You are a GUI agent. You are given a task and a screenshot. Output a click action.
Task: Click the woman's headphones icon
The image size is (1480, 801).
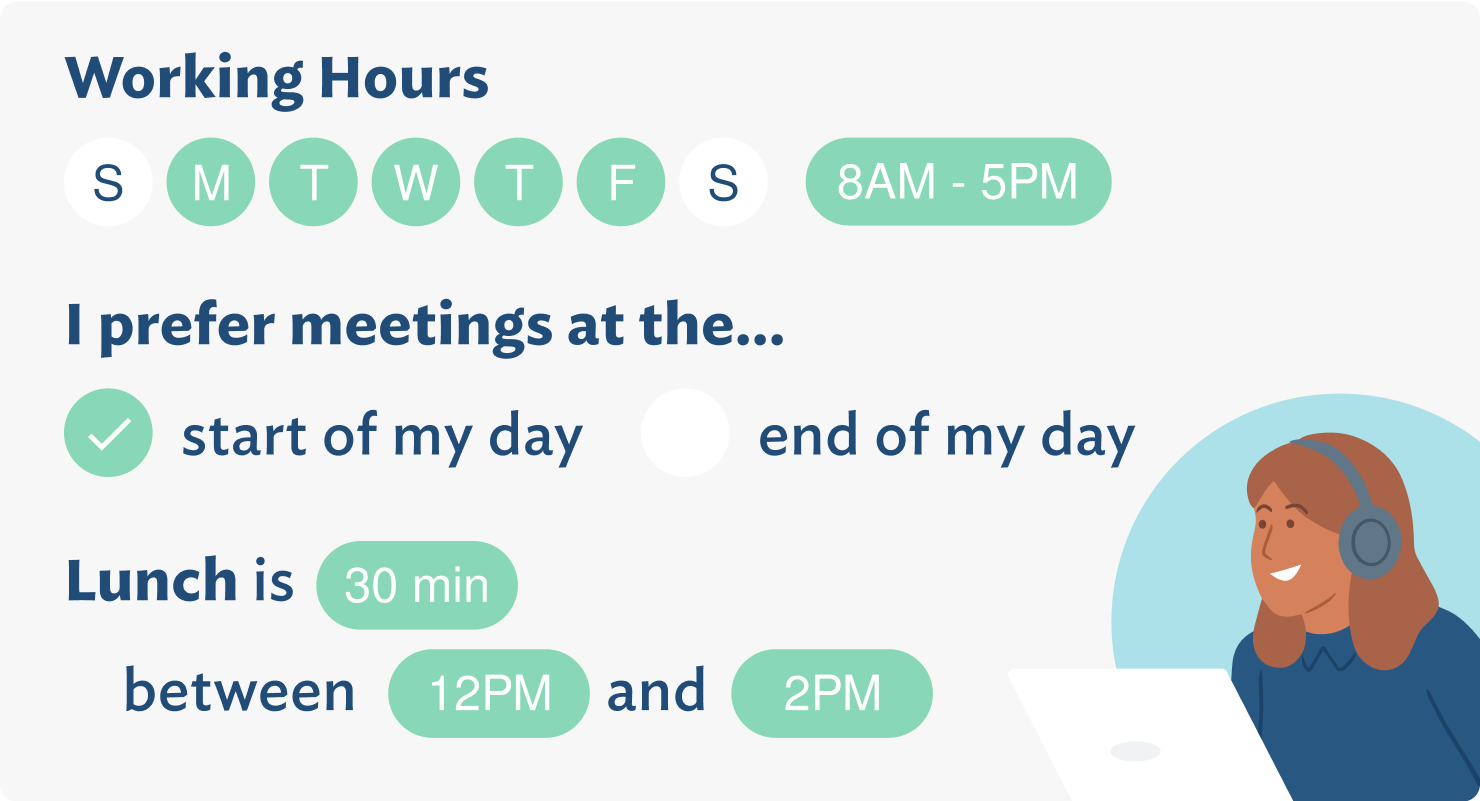point(1368,538)
